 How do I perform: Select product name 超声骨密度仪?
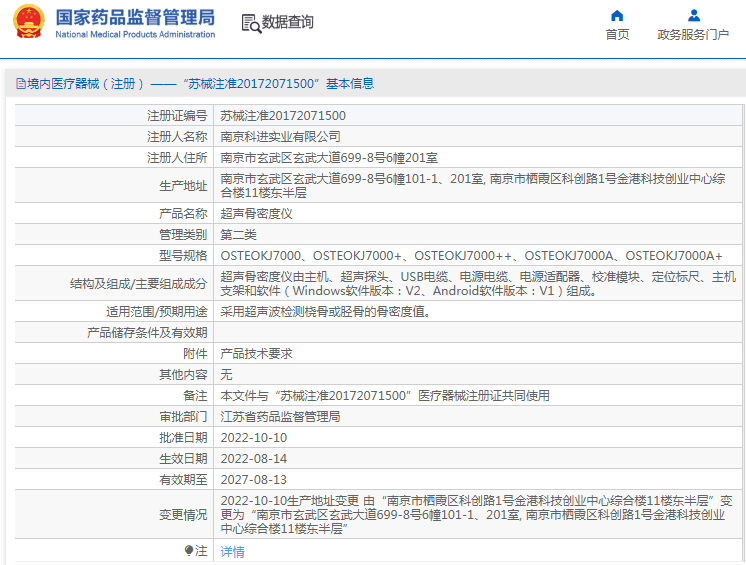(256, 214)
